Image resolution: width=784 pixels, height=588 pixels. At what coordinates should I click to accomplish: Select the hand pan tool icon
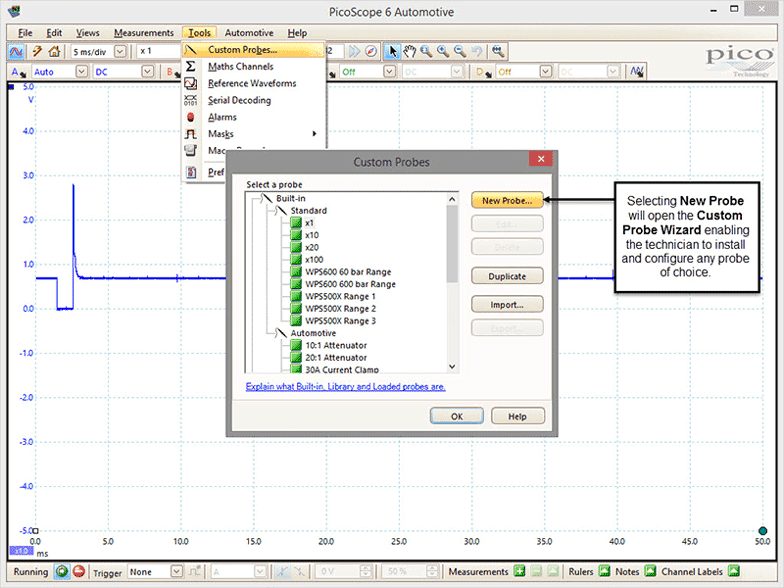point(410,51)
